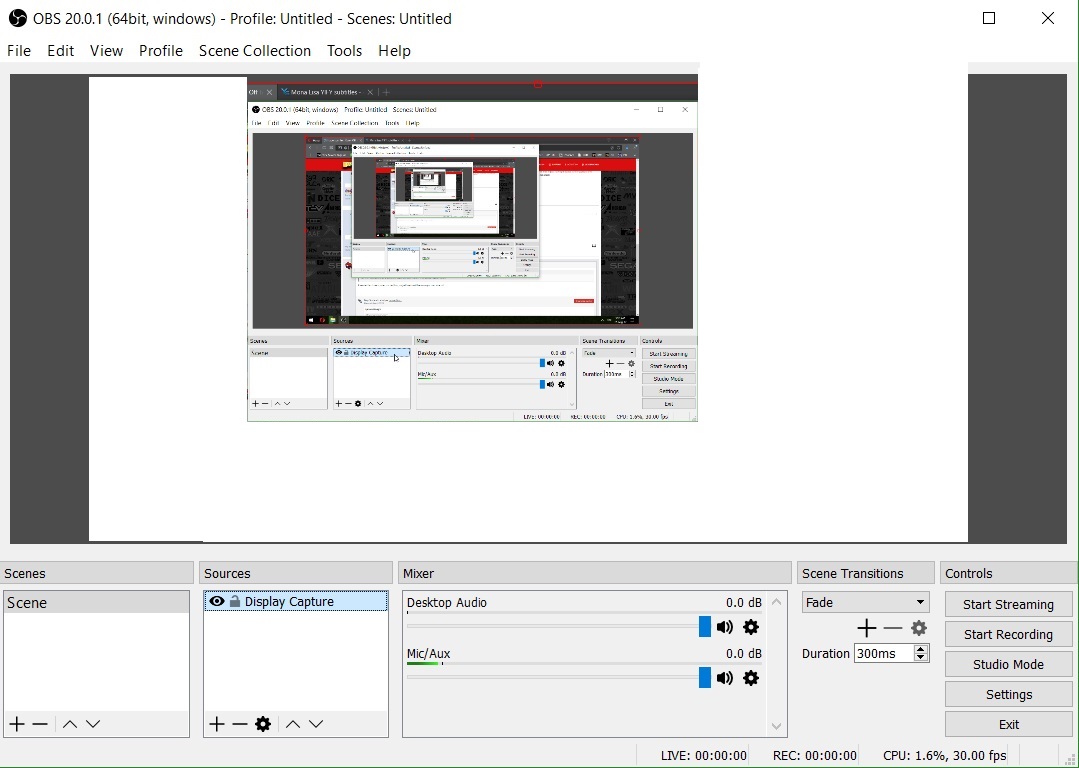Remove the selected scene with minus icon
This screenshot has width=1079, height=768.
(41, 724)
